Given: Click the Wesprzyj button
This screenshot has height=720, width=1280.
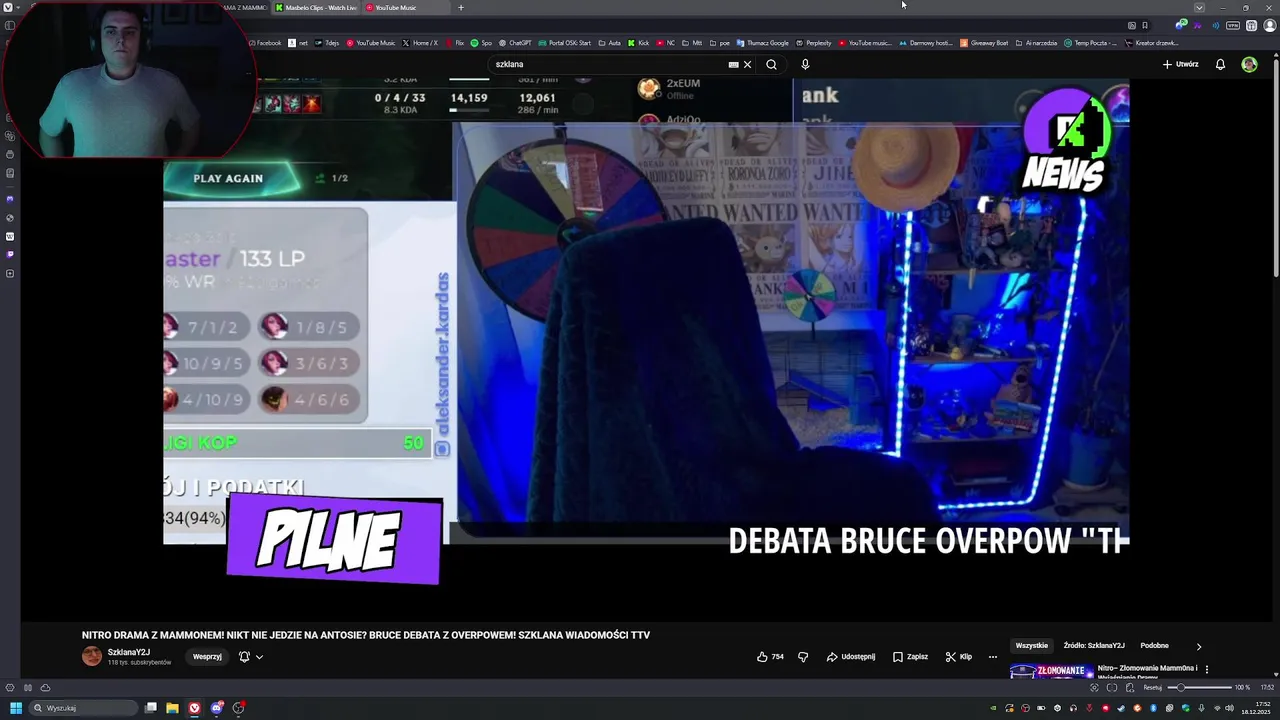Looking at the screenshot, I should pyautogui.click(x=207, y=657).
